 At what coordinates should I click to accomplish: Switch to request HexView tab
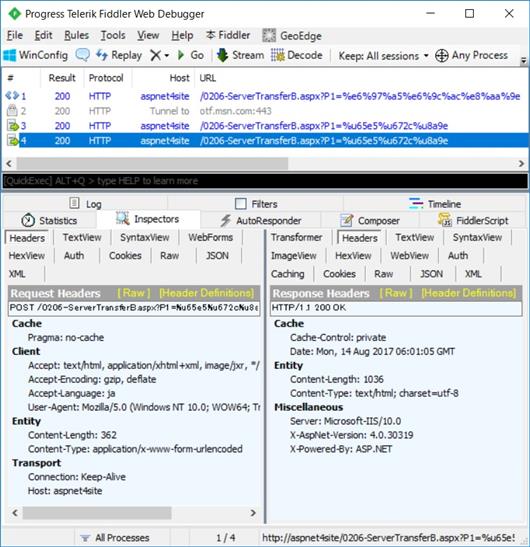coord(27,256)
